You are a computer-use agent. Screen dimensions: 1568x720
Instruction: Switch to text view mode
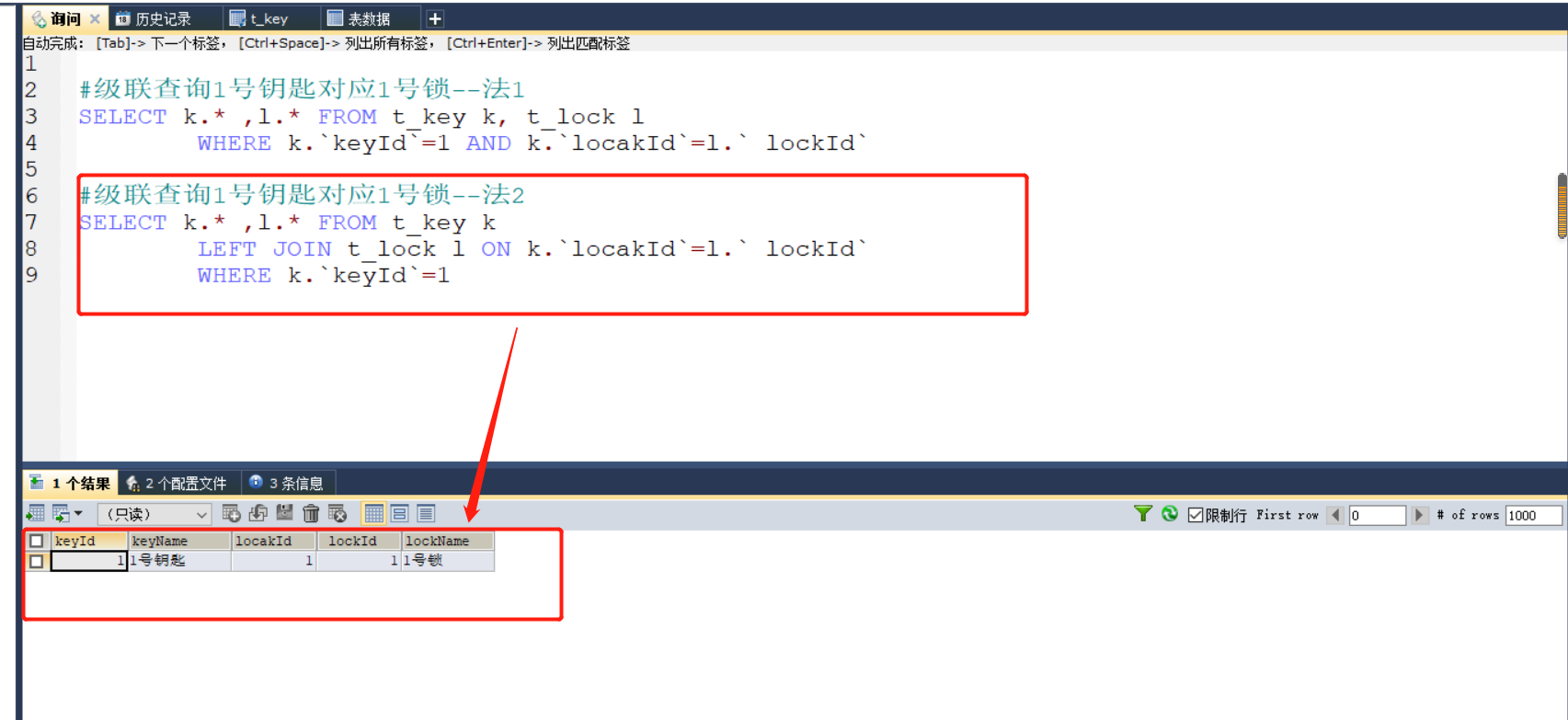426,513
